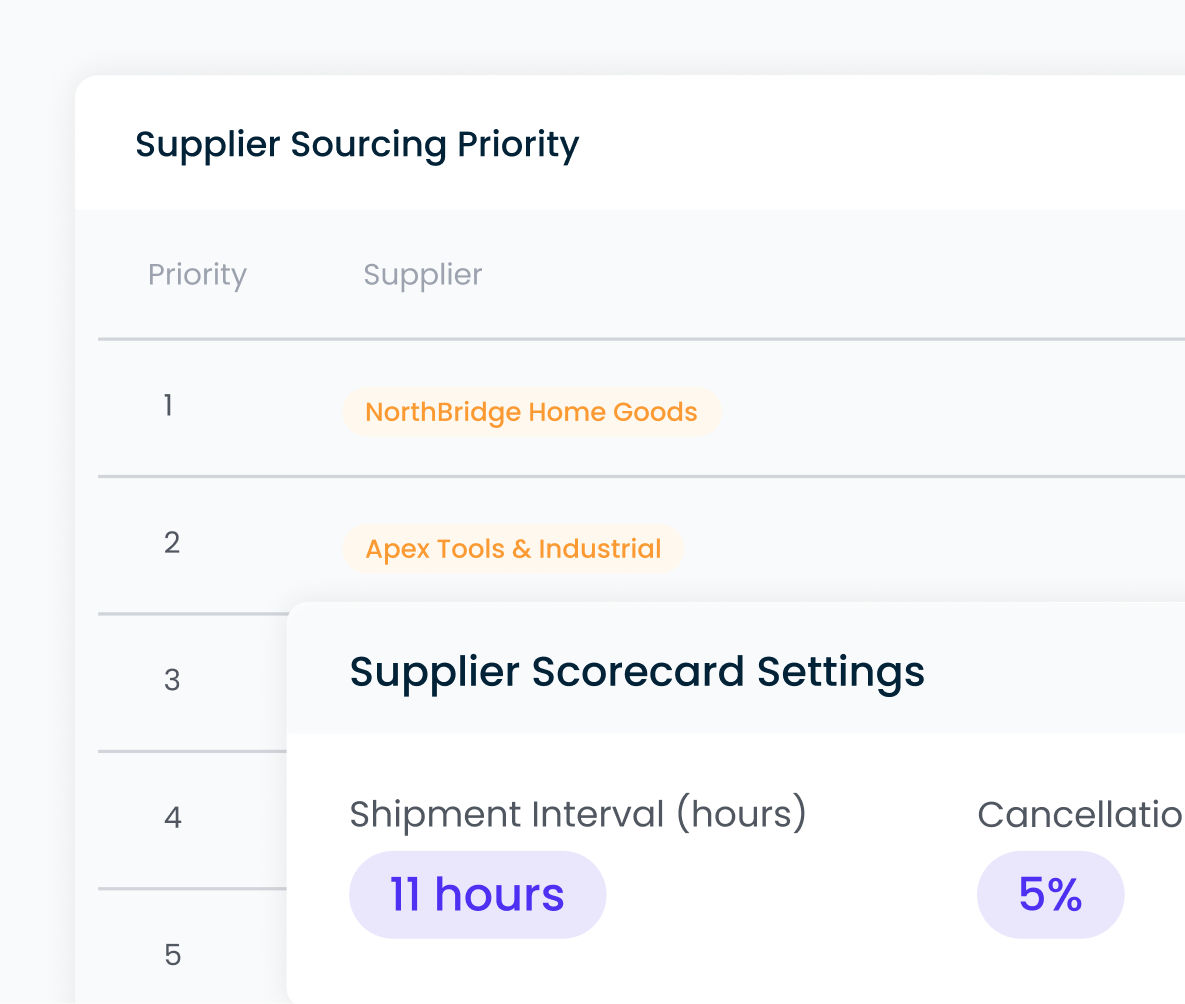Click the Supplier Scorecard Settings title

(x=637, y=671)
